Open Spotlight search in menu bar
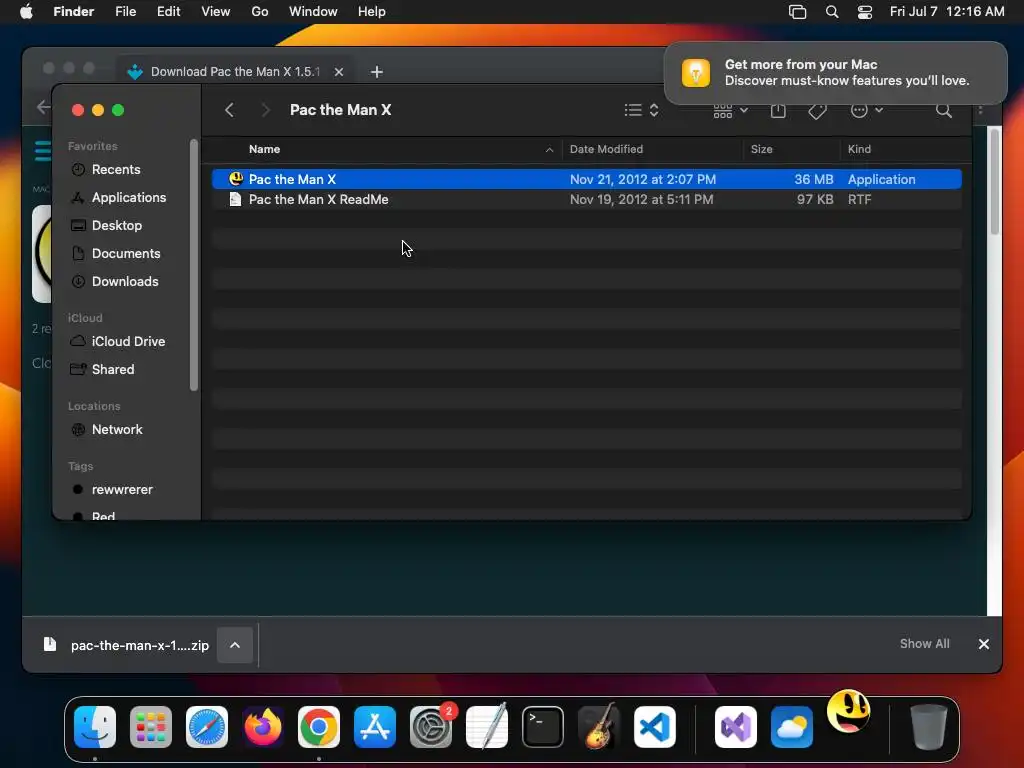Screen dimensions: 1024x768 [x=831, y=12]
